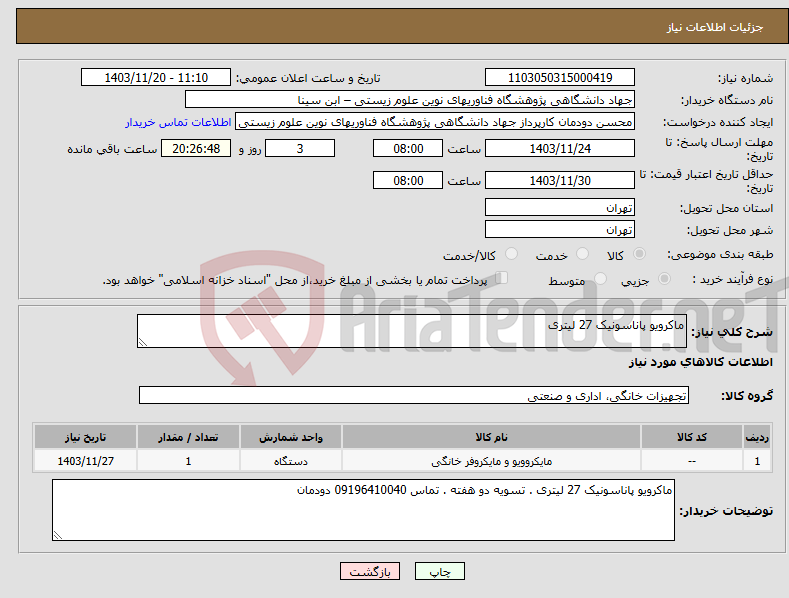
Task: Click the product name cell مایکروویو و مایکروفر خانگی
Action: [x=491, y=461]
